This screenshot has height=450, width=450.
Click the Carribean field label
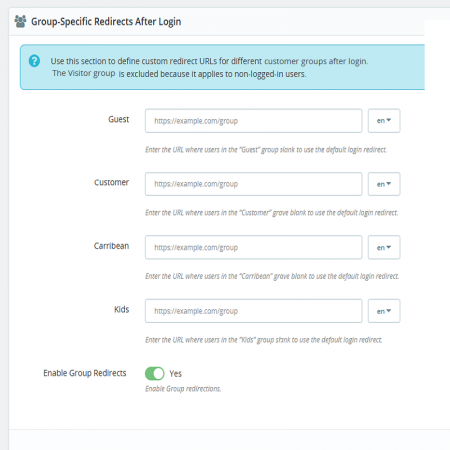coord(111,246)
